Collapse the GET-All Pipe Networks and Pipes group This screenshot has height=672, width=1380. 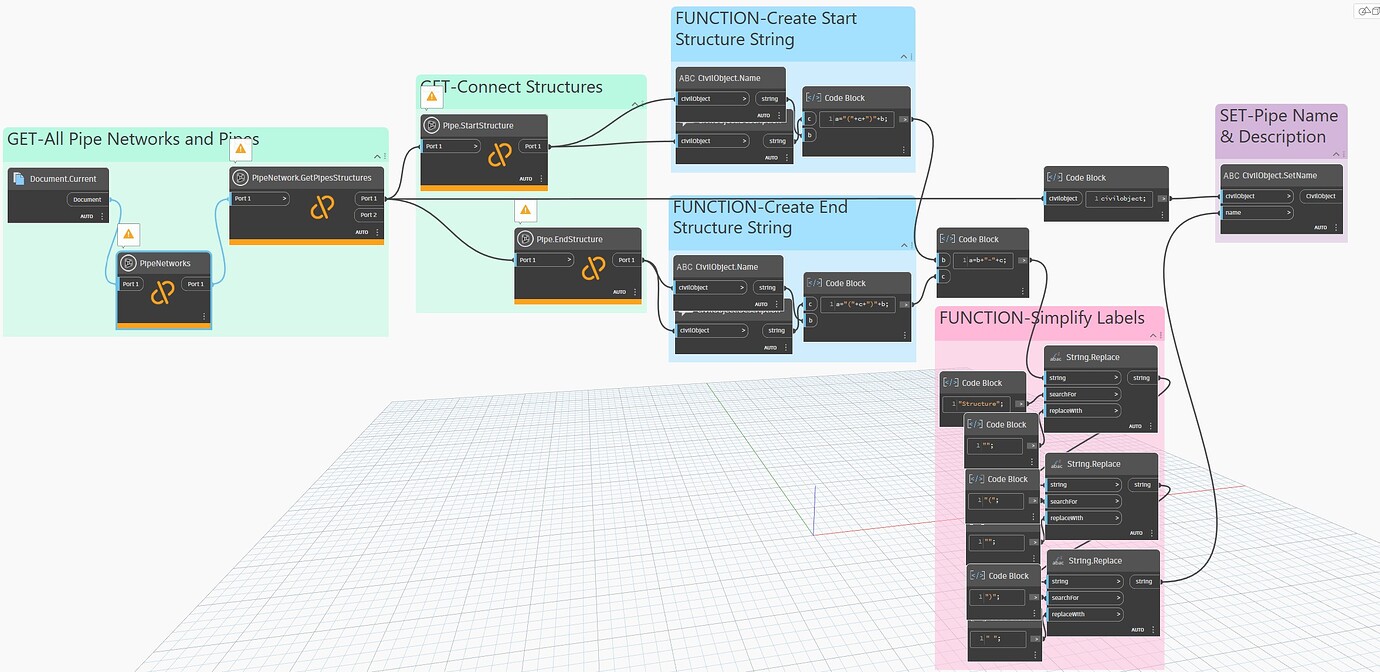(x=378, y=156)
